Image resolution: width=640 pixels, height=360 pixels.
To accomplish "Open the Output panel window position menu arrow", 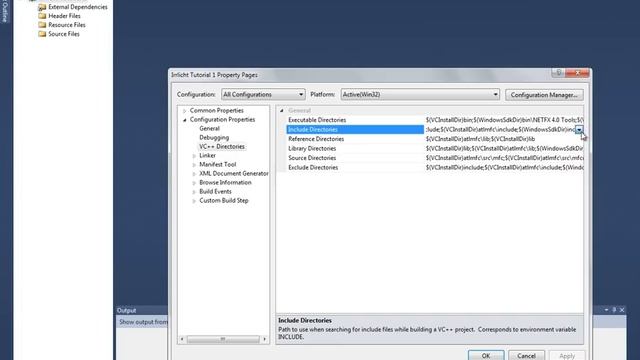I will pos(606,310).
